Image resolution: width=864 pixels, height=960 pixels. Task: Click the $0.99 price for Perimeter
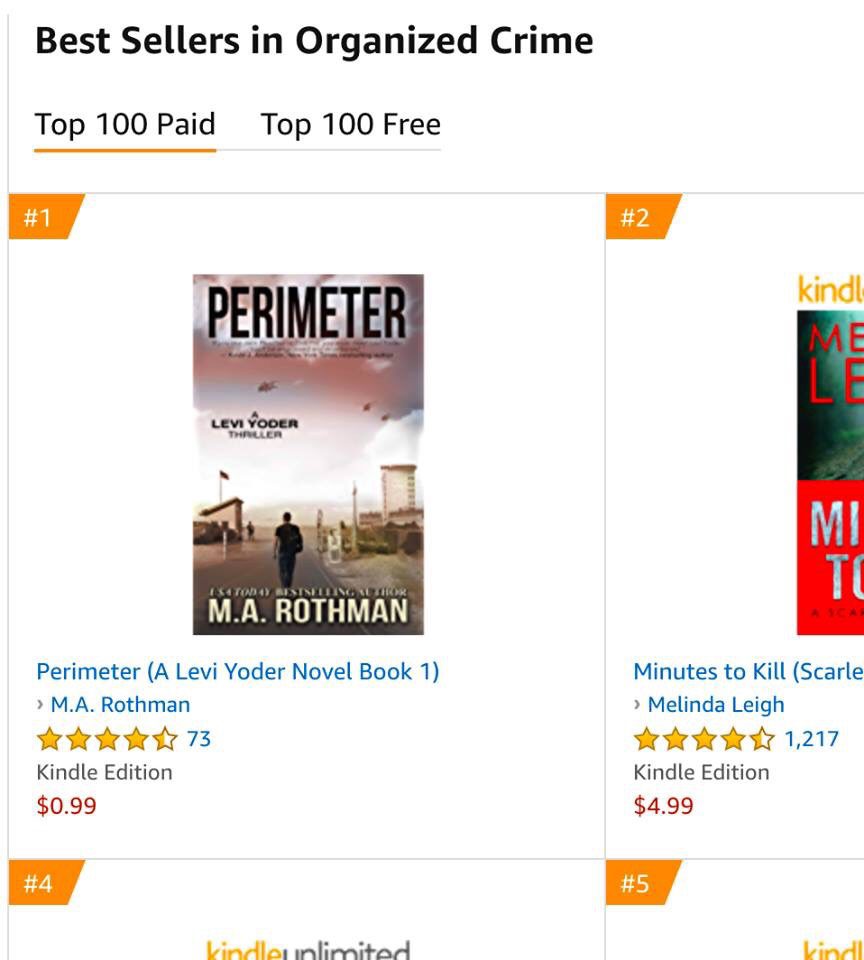point(66,806)
